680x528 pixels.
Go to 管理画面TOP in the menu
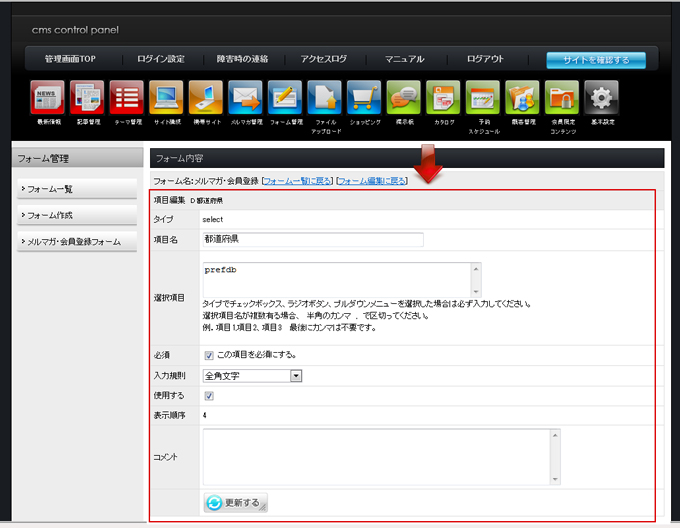[70, 59]
